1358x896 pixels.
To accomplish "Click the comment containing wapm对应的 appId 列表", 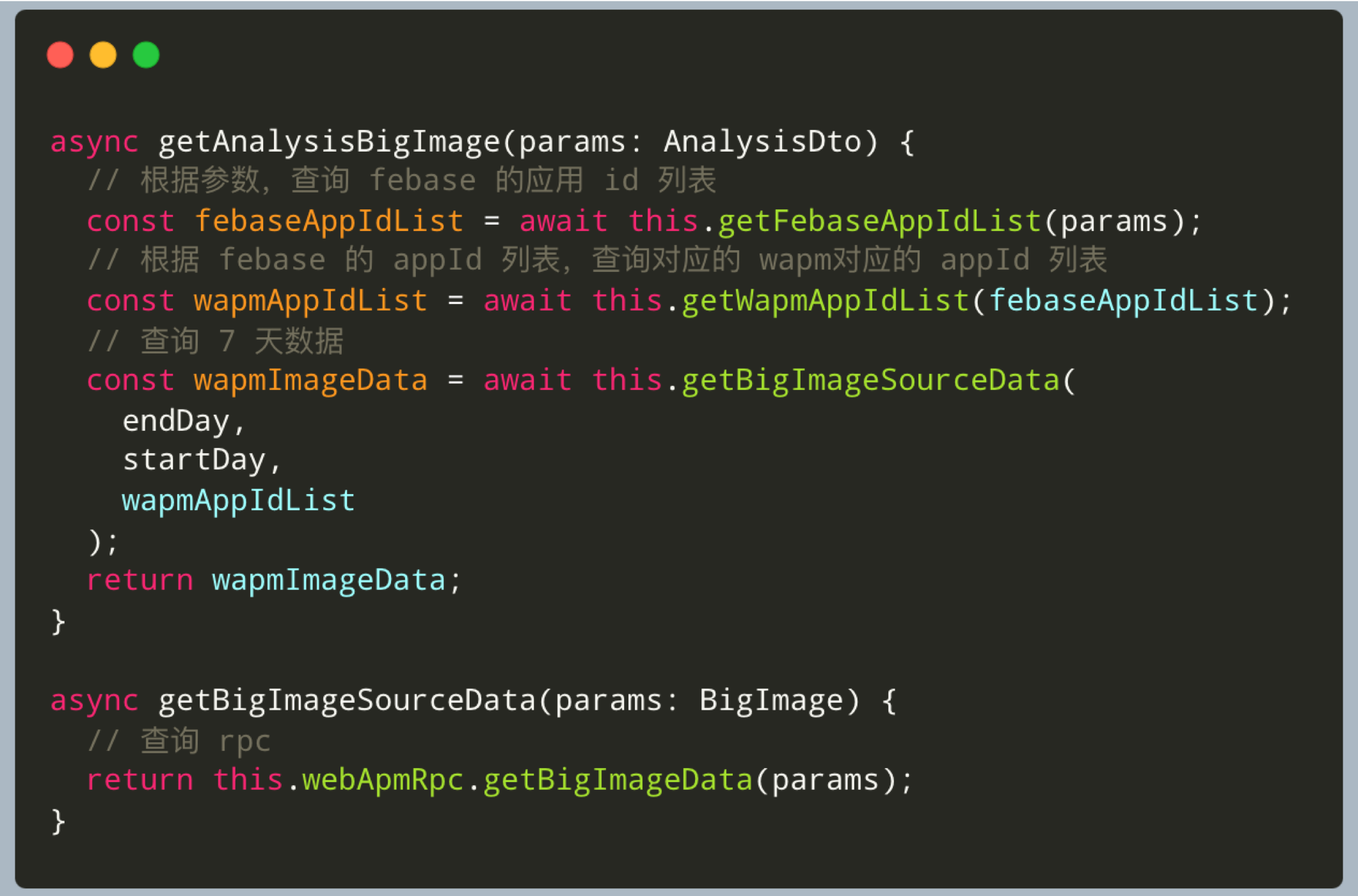I will pyautogui.click(x=597, y=260).
